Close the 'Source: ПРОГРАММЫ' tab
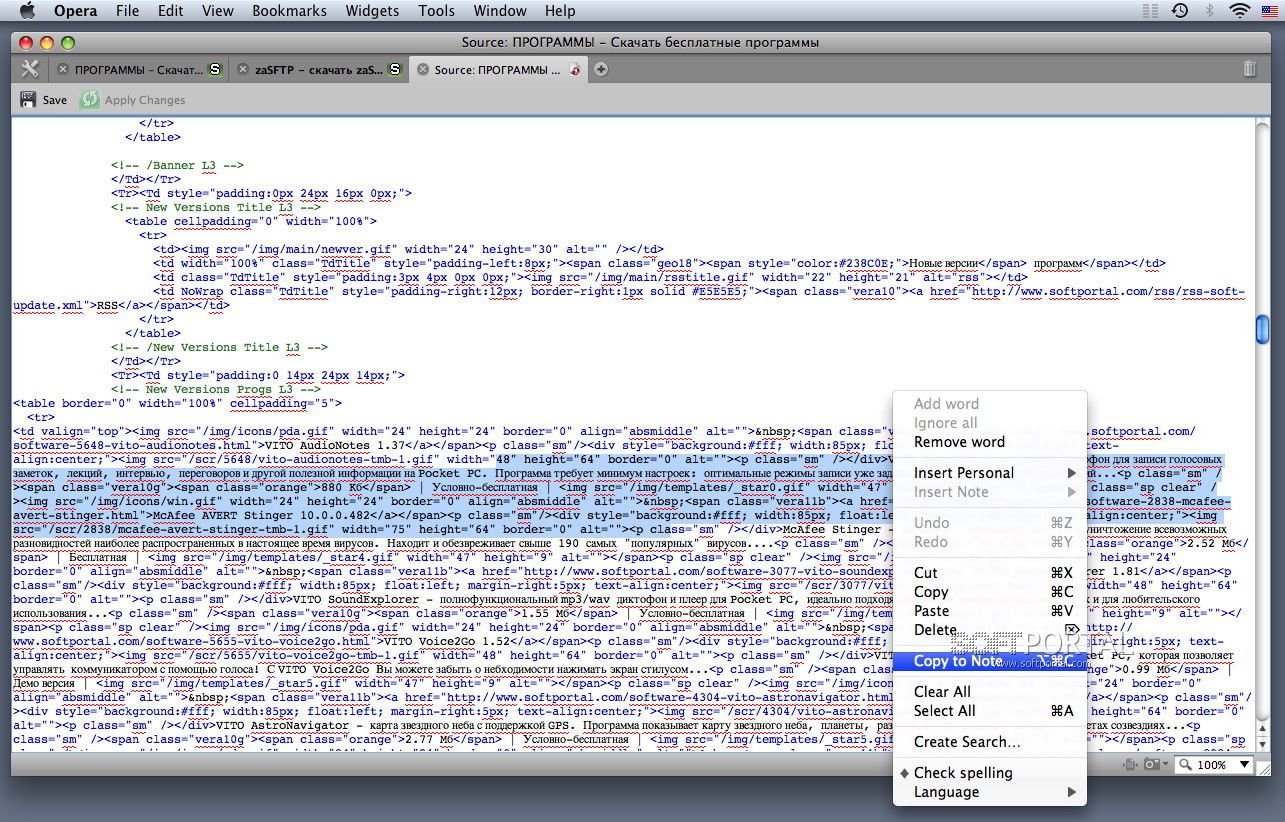Screen dimensions: 1285x822 pyautogui.click(x=423, y=70)
